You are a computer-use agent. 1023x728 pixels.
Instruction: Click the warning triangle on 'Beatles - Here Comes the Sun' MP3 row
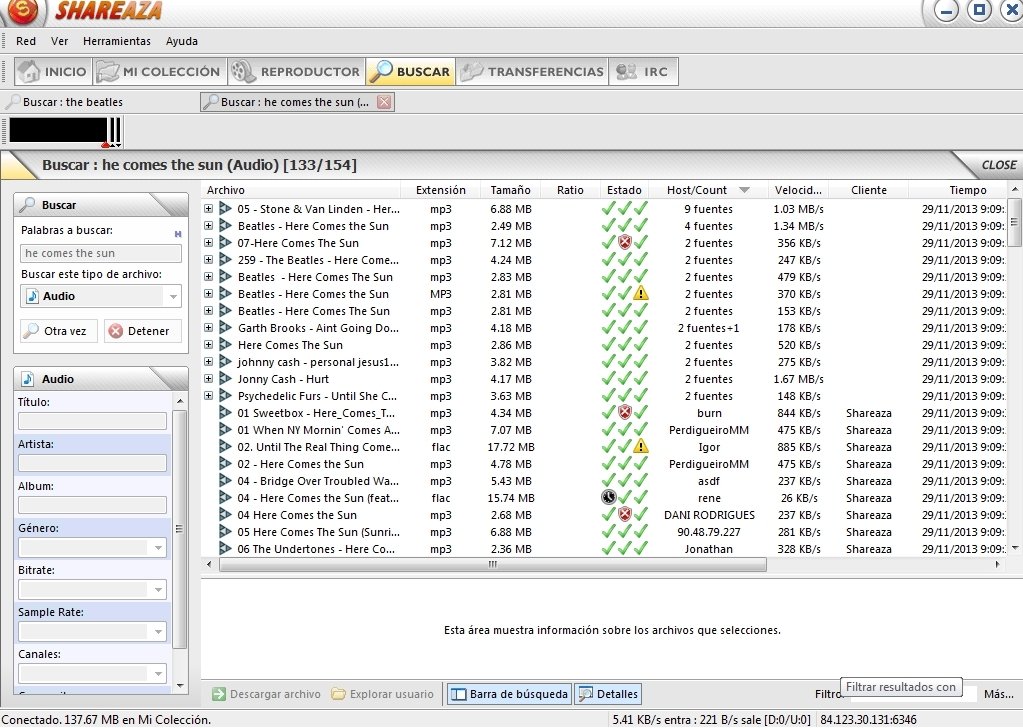[x=641, y=294]
